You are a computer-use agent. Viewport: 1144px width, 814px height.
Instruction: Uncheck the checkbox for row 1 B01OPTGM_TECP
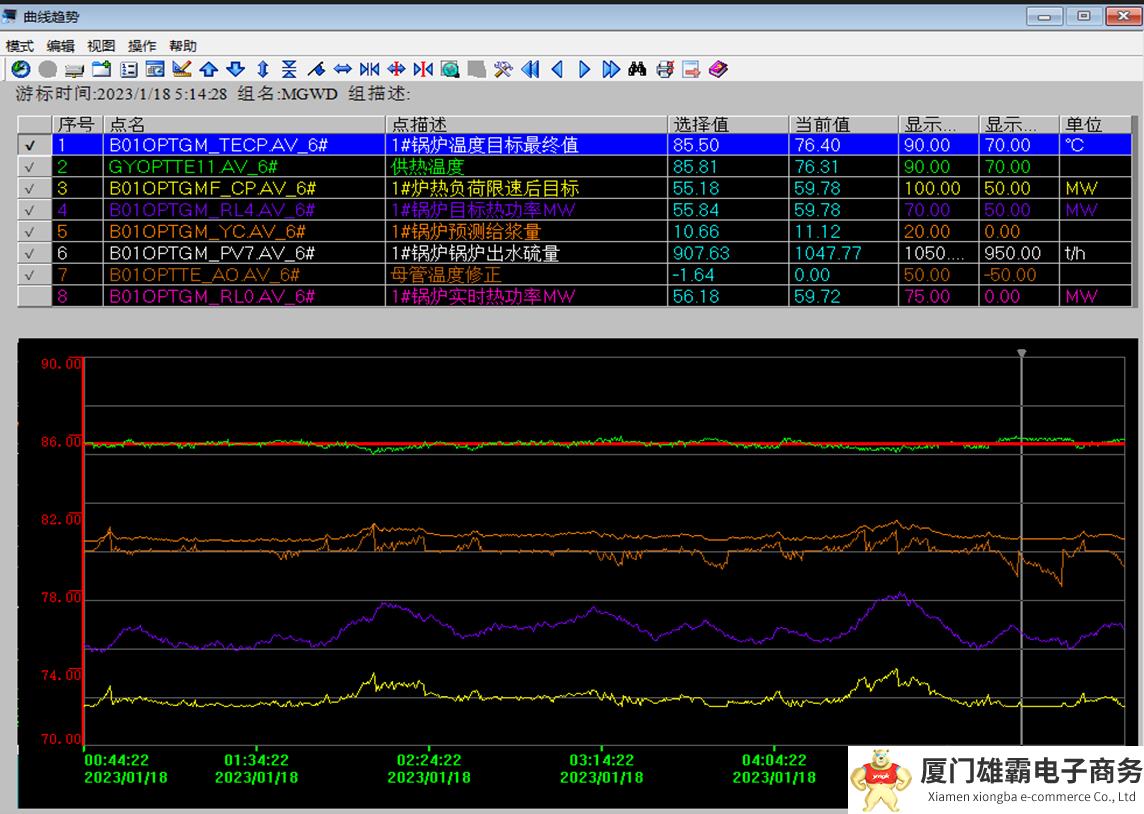coord(30,146)
